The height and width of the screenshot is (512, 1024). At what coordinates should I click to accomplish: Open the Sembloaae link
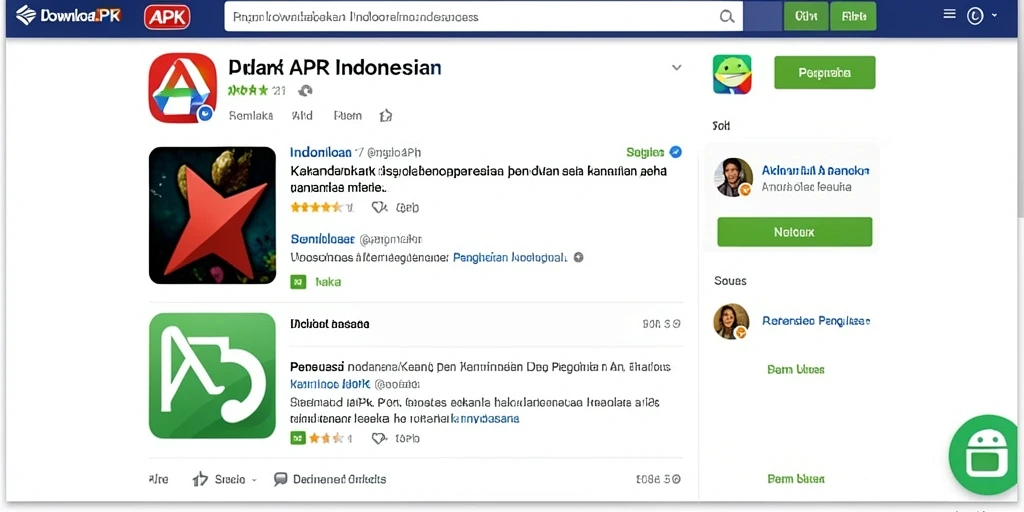point(323,239)
